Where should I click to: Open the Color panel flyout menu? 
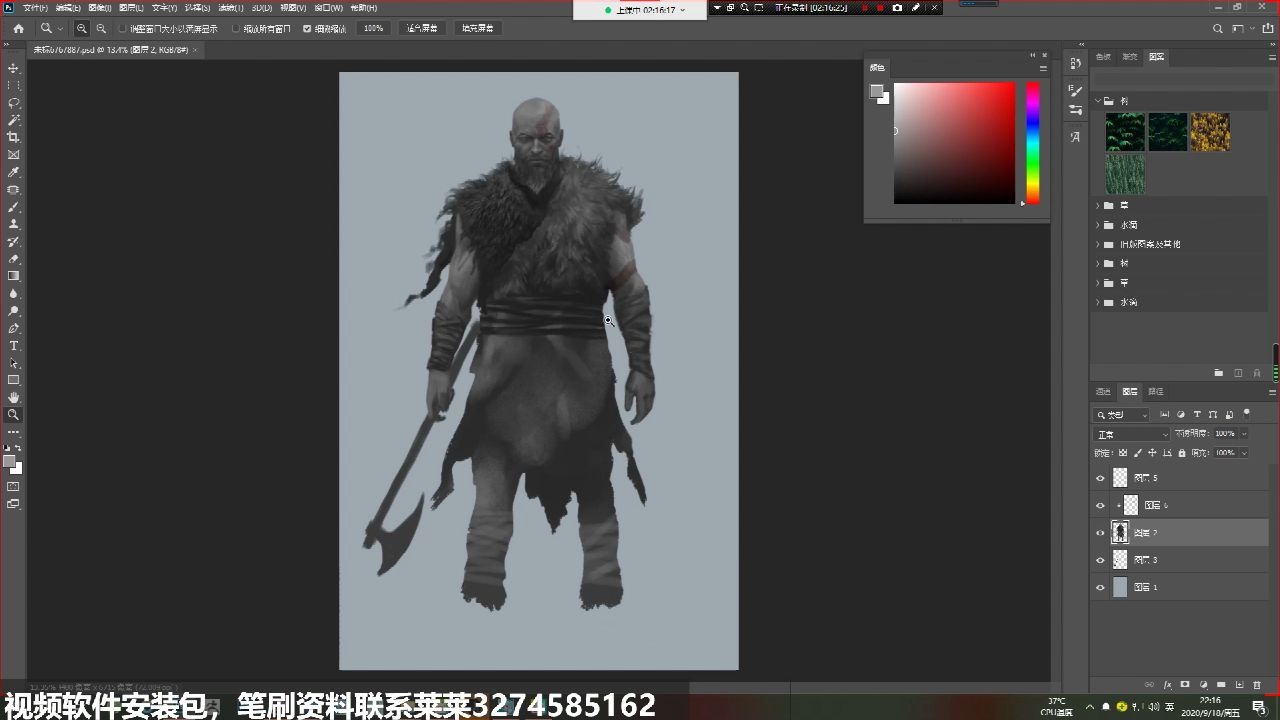tap(1043, 68)
